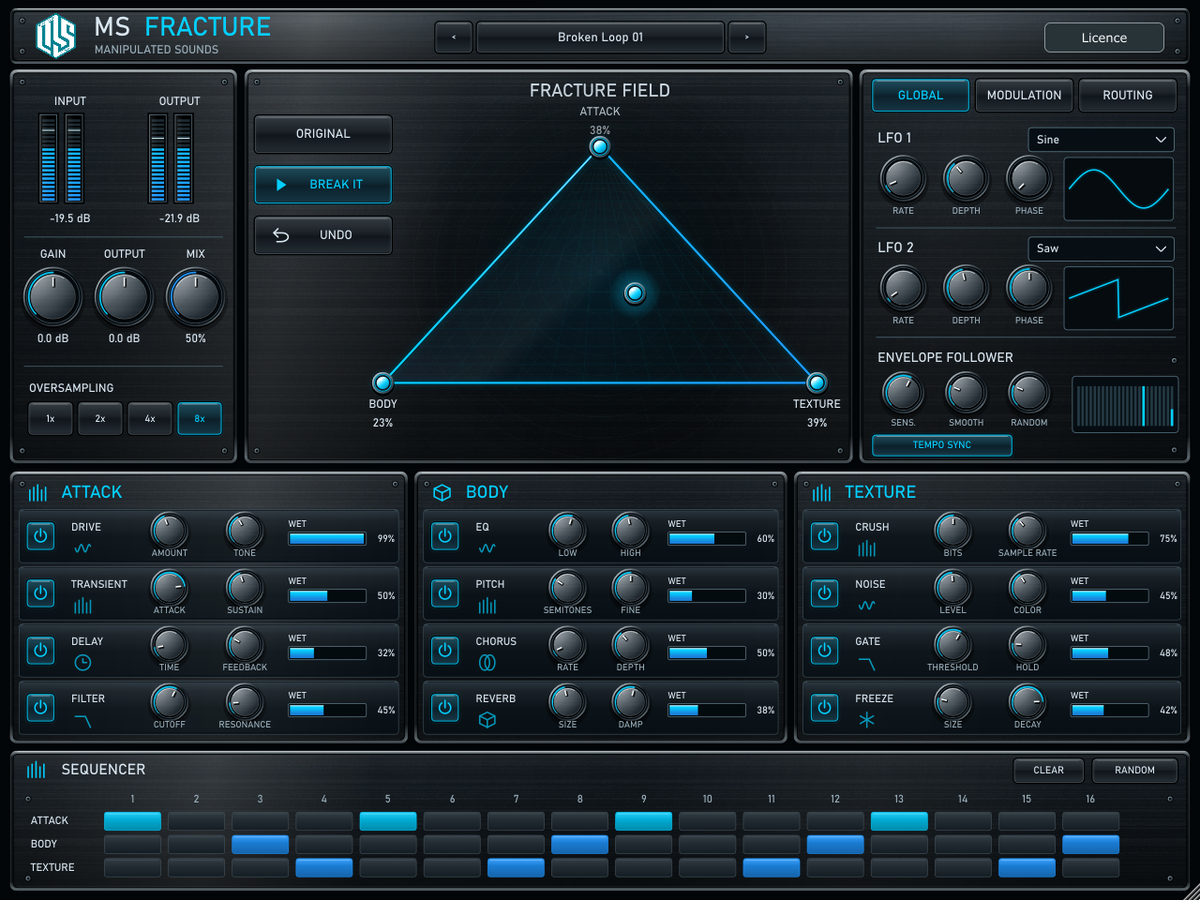Screen dimensions: 1200x900
Task: Click the Original button
Action: (323, 134)
